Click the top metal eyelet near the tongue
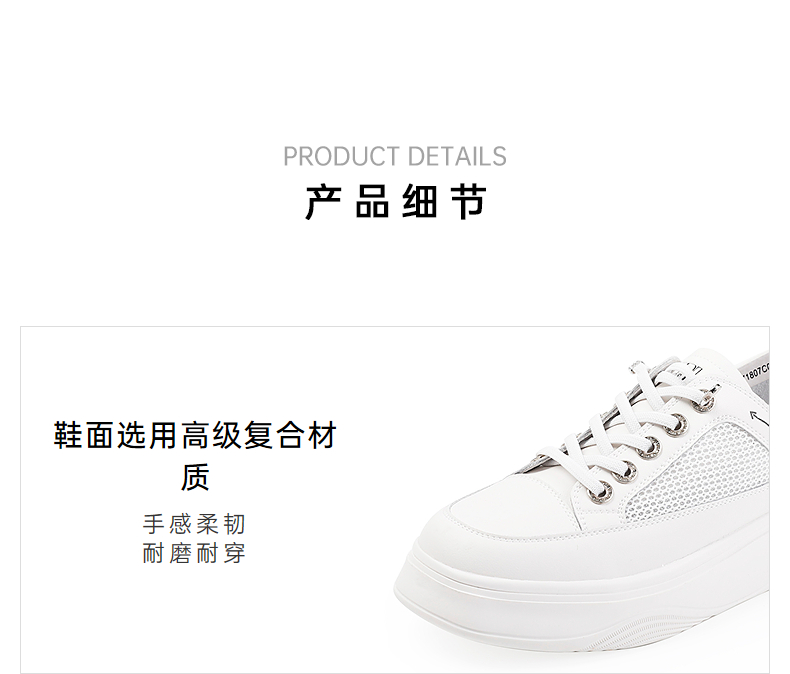 tap(704, 403)
